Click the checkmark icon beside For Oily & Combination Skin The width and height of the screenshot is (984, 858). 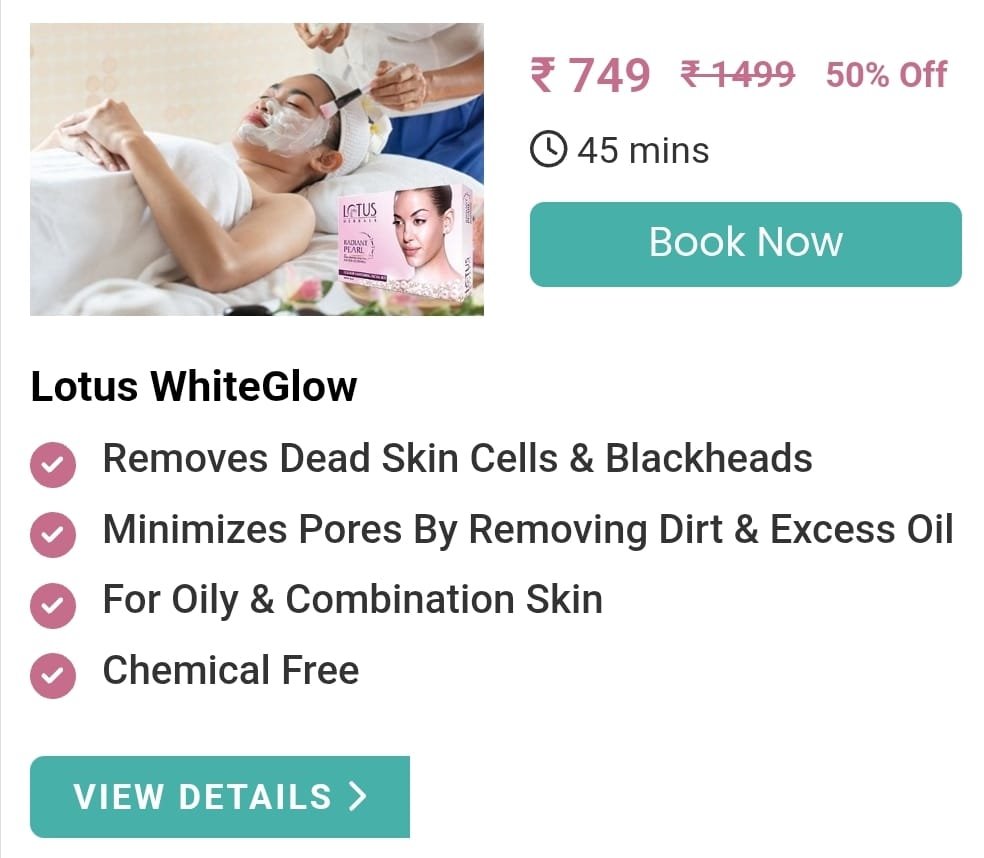(x=53, y=606)
